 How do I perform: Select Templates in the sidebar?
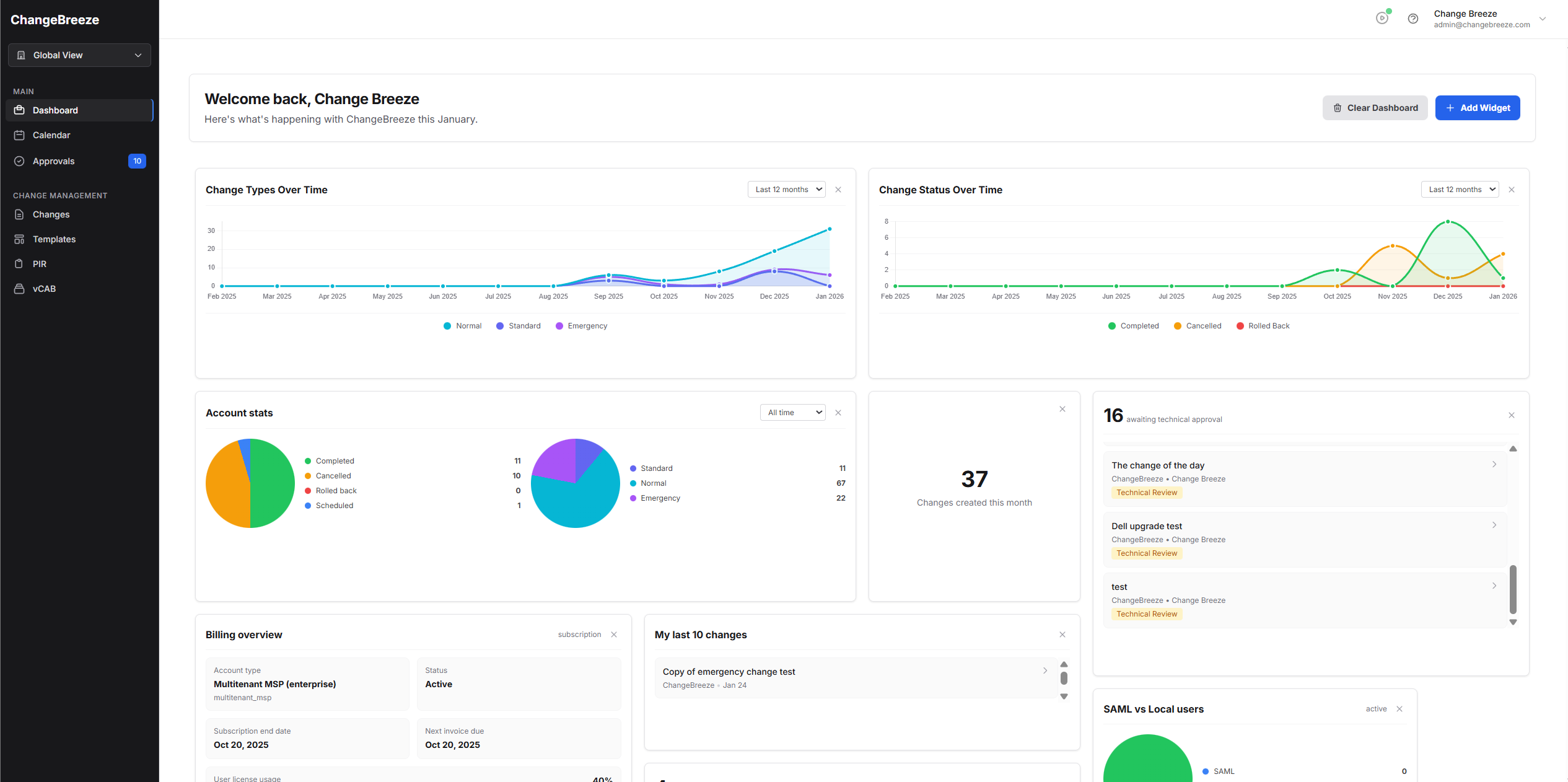coord(55,239)
